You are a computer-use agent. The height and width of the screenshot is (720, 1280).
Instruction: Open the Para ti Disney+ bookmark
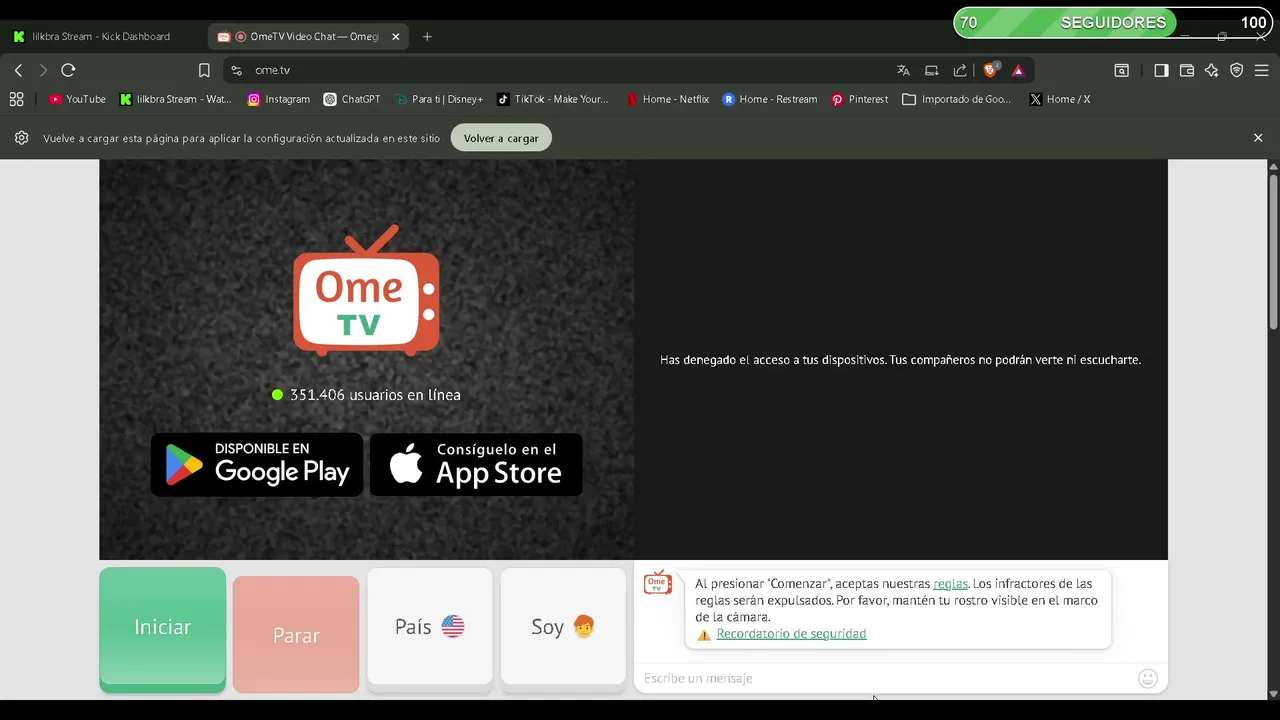click(439, 99)
